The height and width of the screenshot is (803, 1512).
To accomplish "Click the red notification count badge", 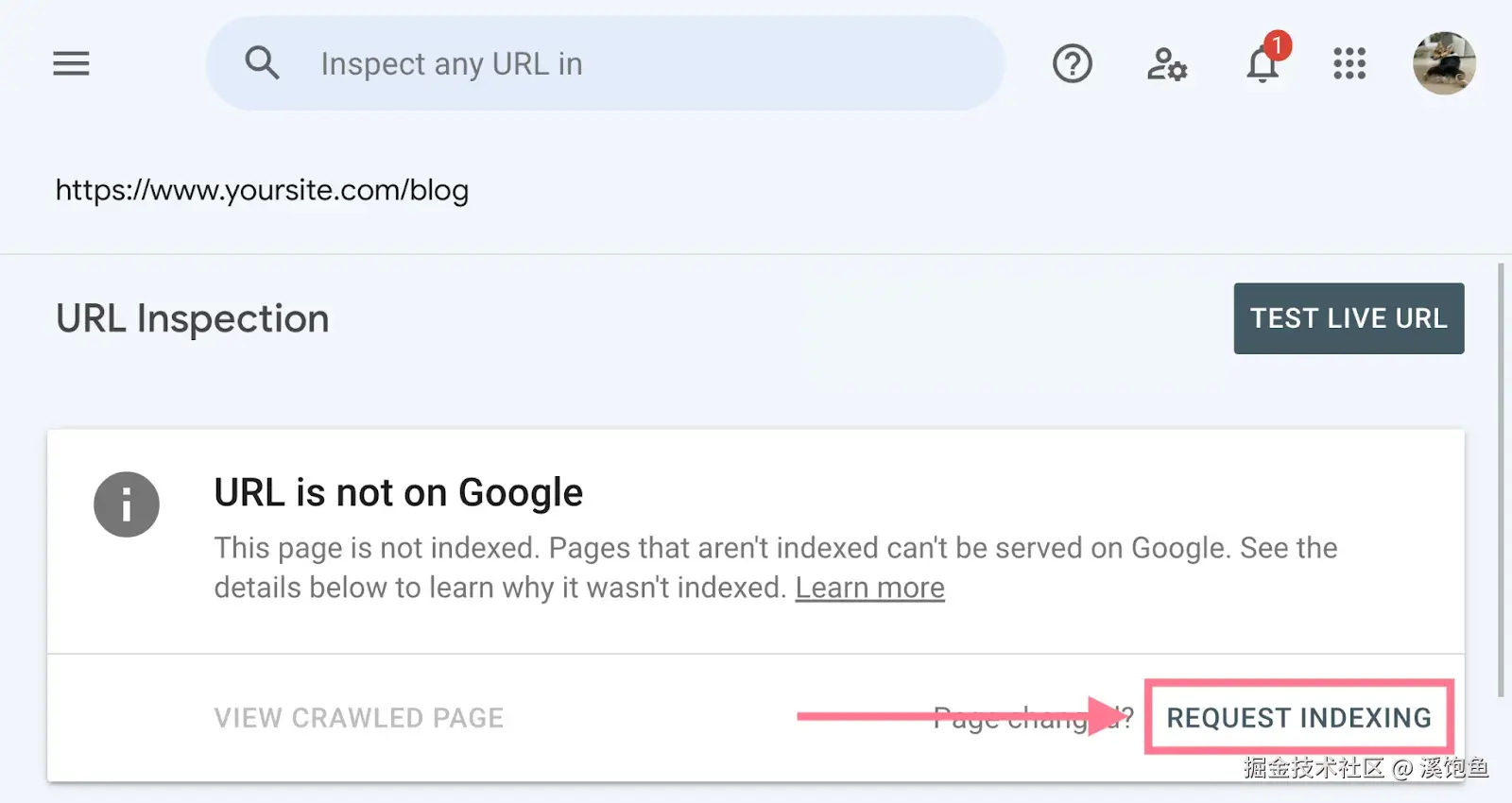I will tap(1277, 45).
